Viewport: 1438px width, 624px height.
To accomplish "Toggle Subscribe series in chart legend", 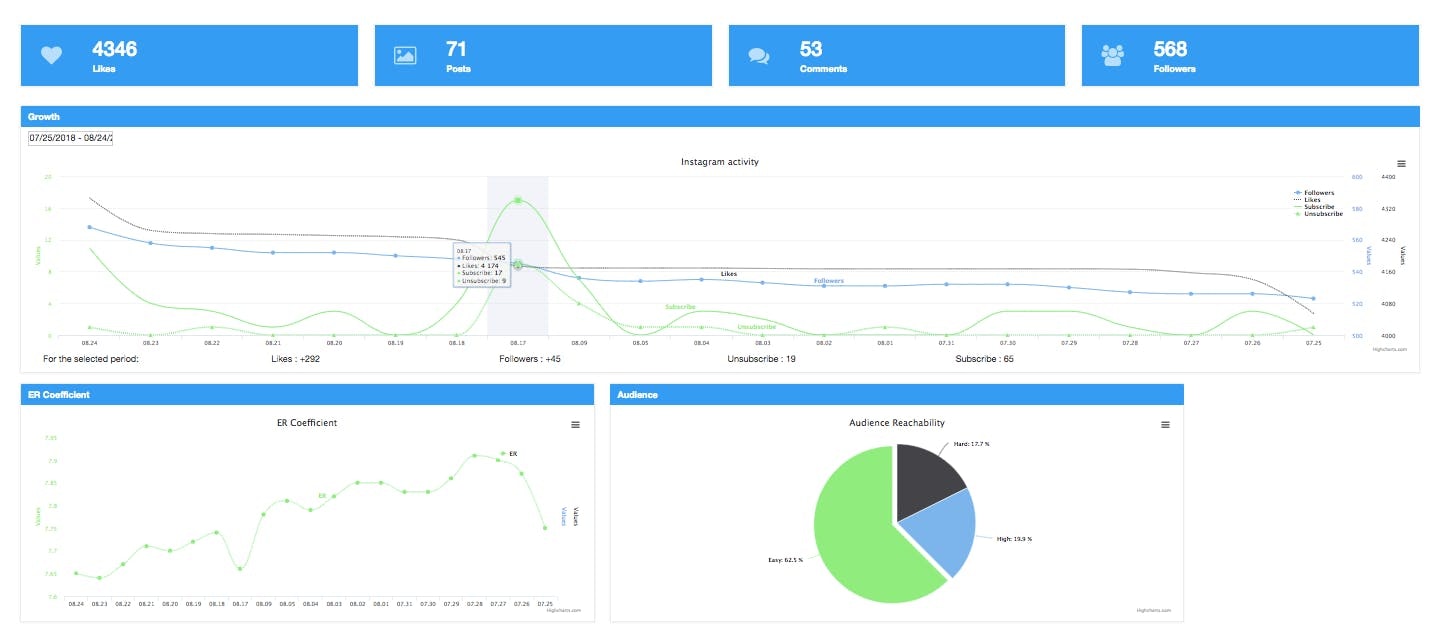I will [x=1314, y=206].
